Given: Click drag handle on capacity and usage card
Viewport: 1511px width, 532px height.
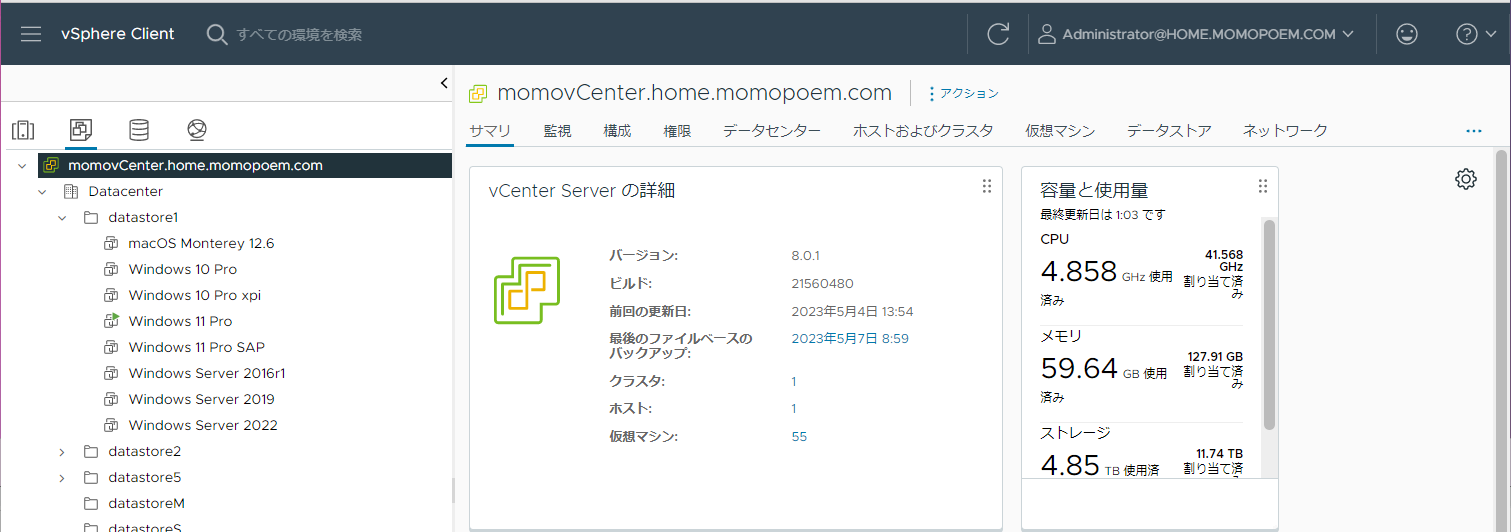Looking at the screenshot, I should [1263, 186].
